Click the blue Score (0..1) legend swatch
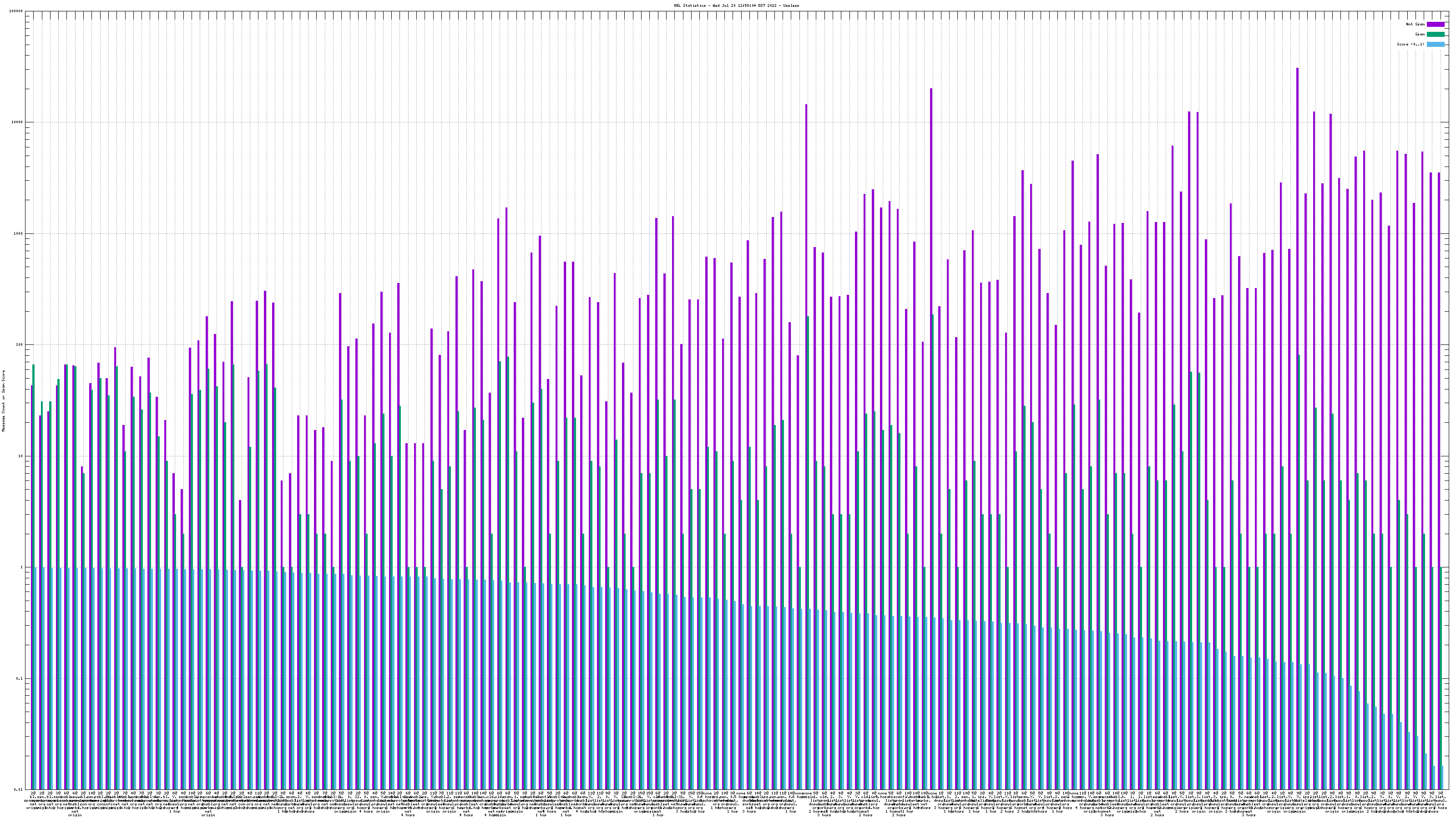The image size is (1456, 819). pyautogui.click(x=1435, y=44)
